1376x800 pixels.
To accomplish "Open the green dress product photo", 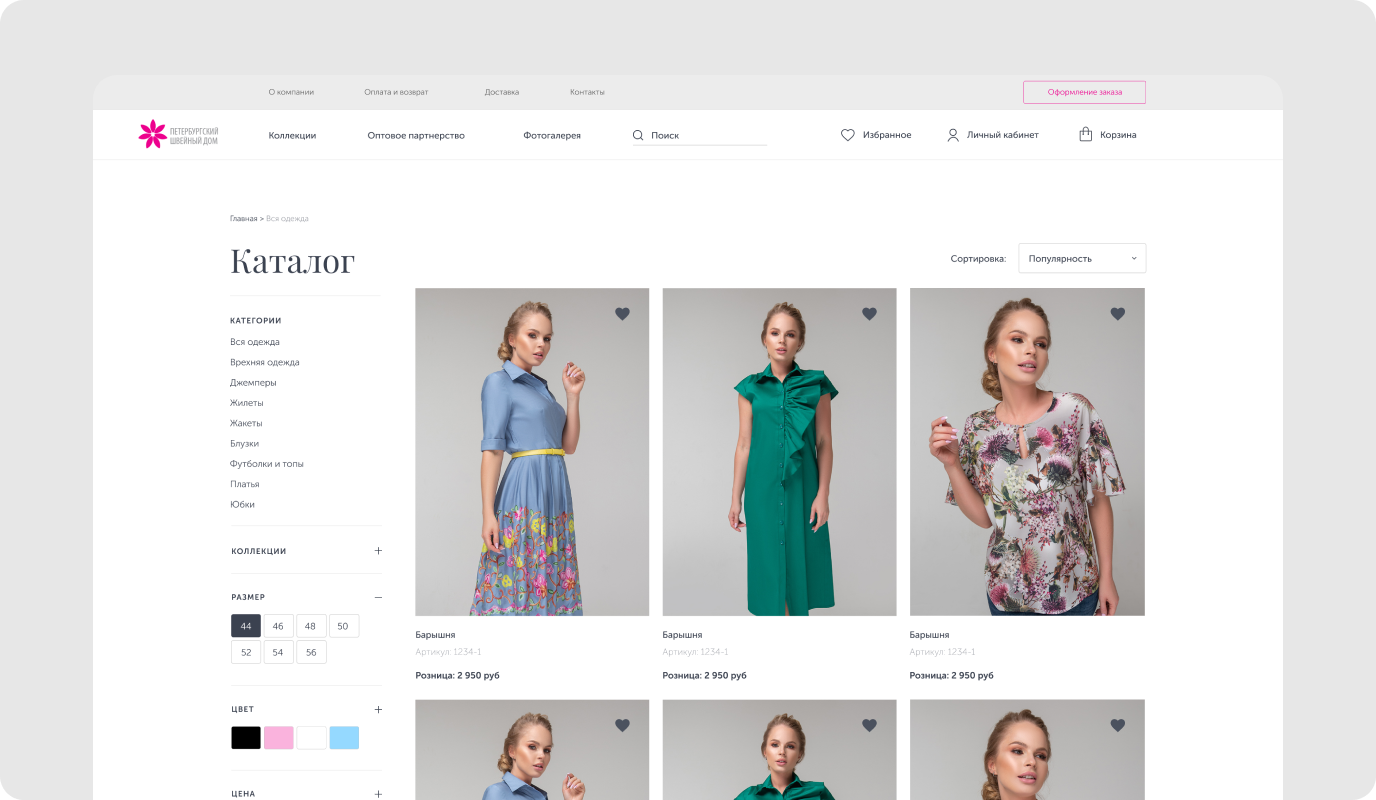I will pos(779,452).
